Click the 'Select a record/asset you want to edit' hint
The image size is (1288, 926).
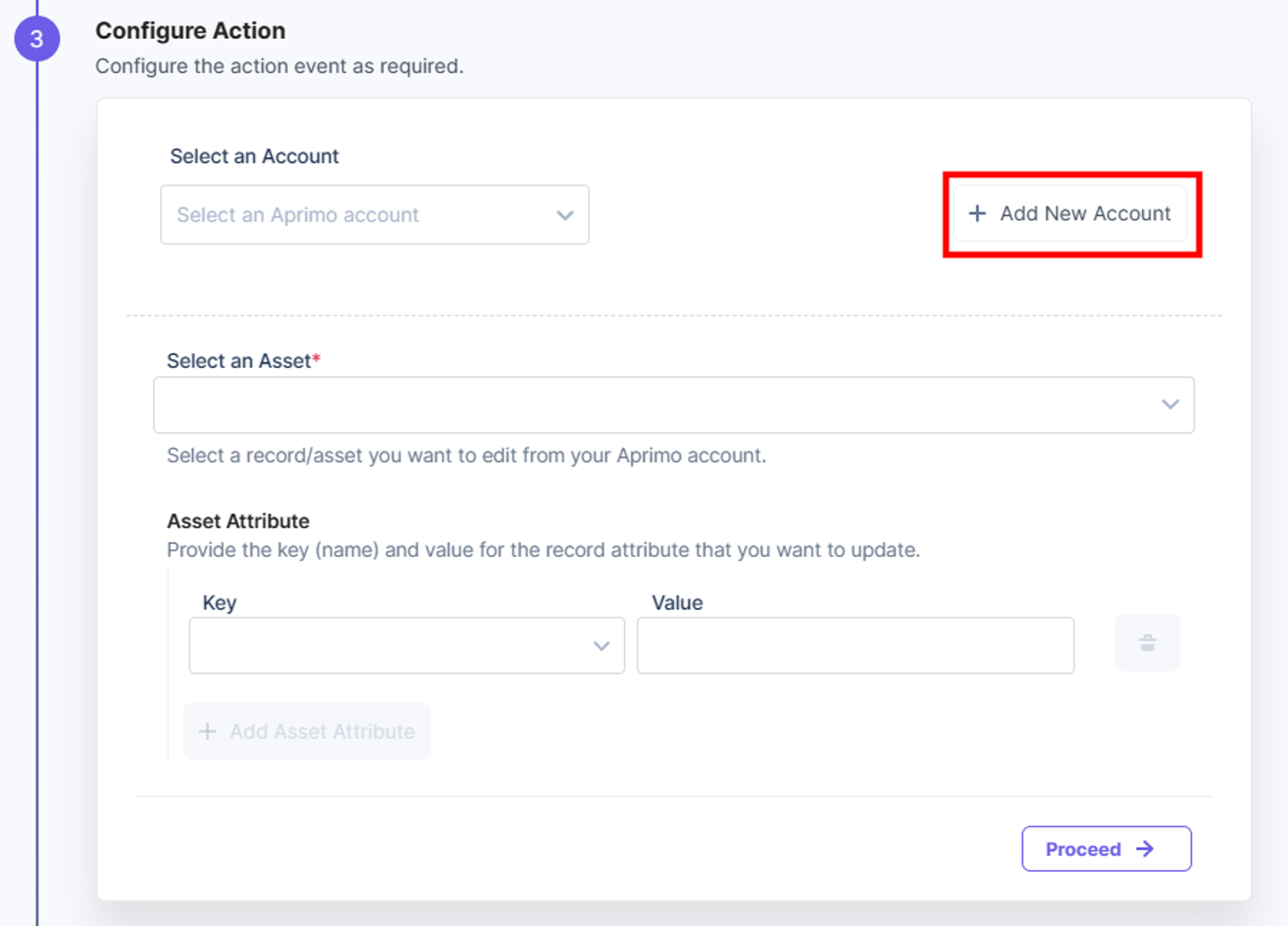(x=466, y=456)
